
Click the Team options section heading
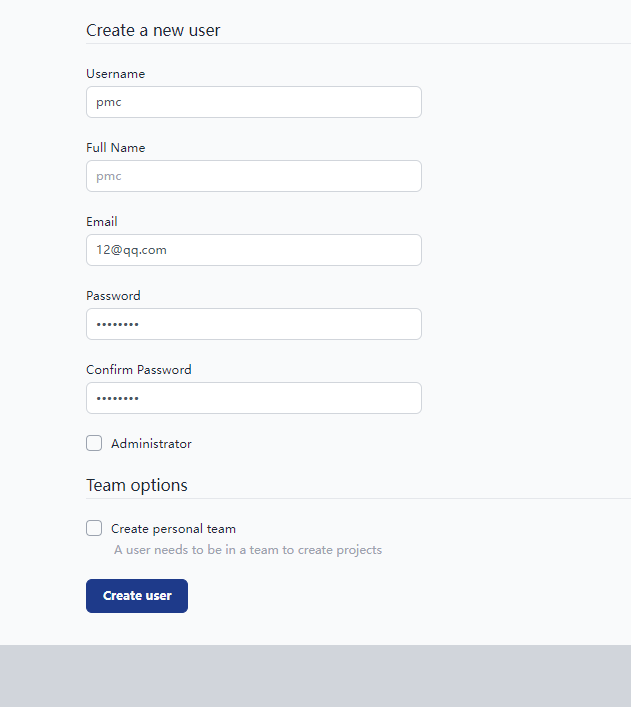[x=137, y=485]
